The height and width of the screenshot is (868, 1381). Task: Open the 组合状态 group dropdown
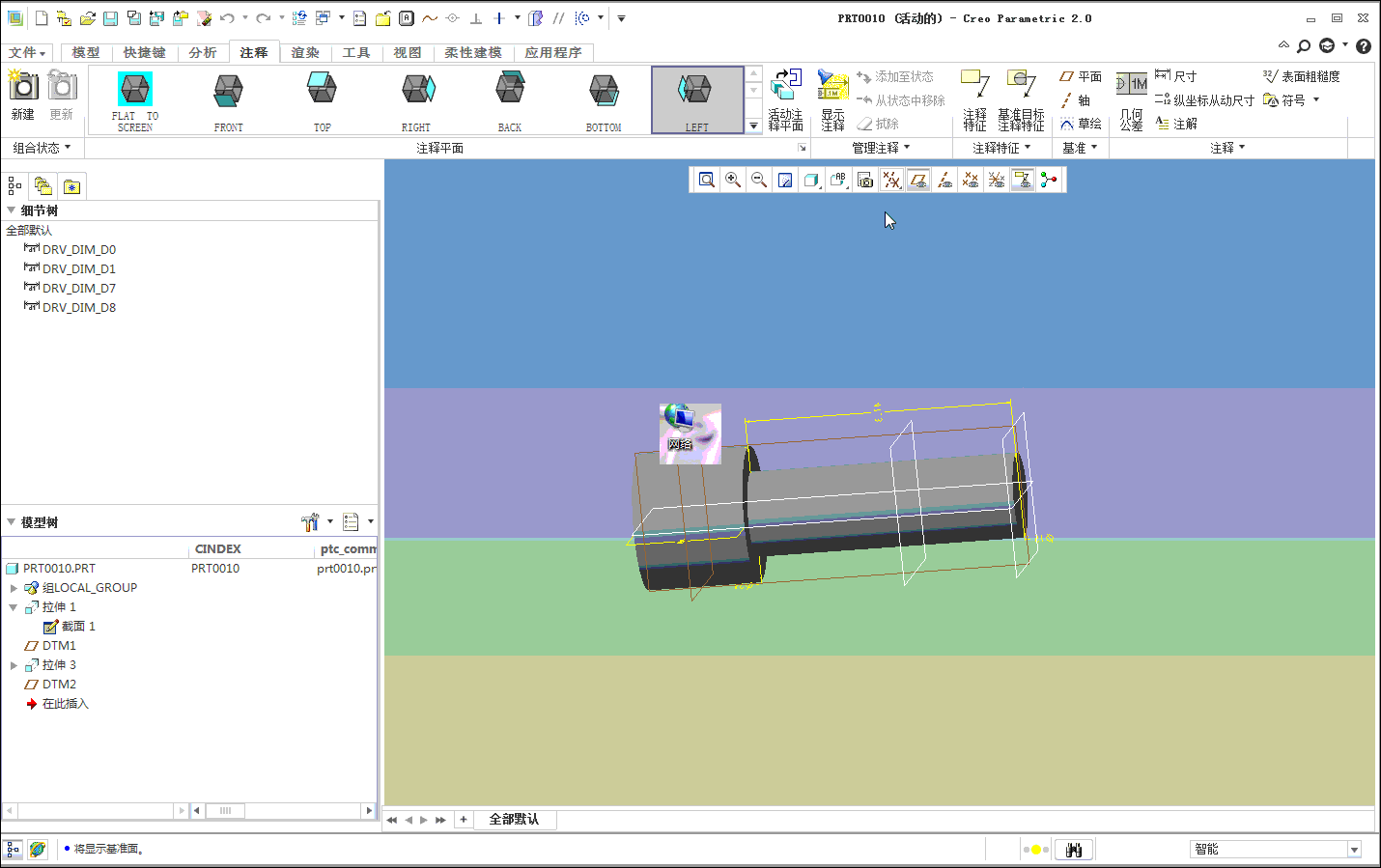[42, 148]
